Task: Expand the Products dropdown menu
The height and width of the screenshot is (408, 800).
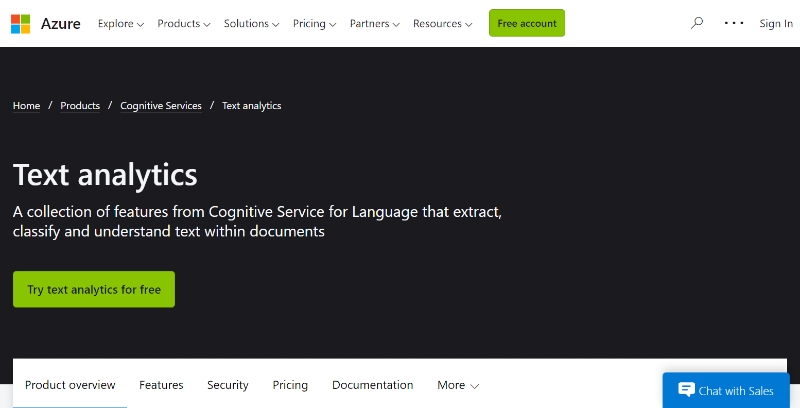Action: [x=184, y=23]
